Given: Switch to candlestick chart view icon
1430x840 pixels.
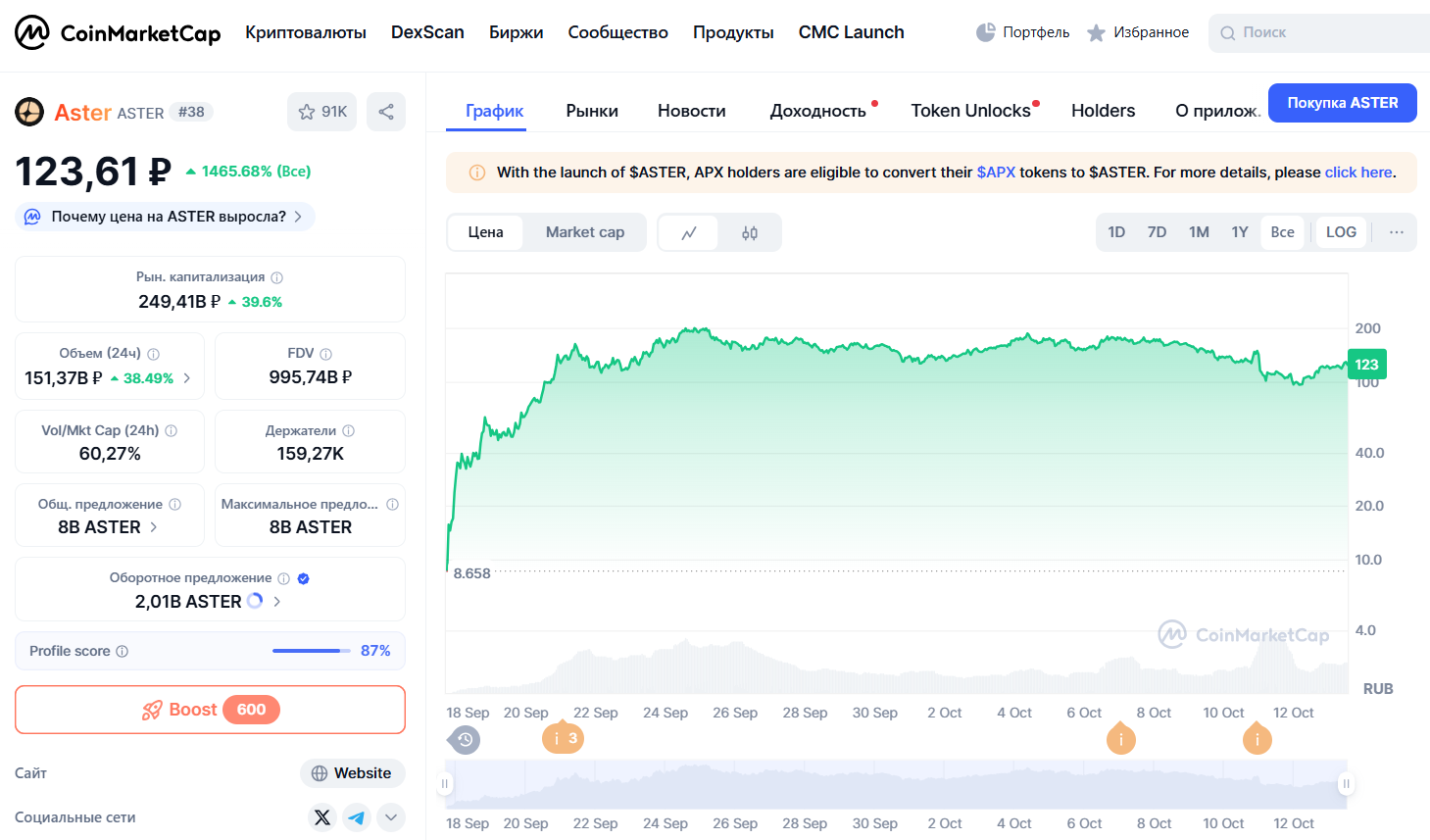Looking at the screenshot, I should 750,232.
